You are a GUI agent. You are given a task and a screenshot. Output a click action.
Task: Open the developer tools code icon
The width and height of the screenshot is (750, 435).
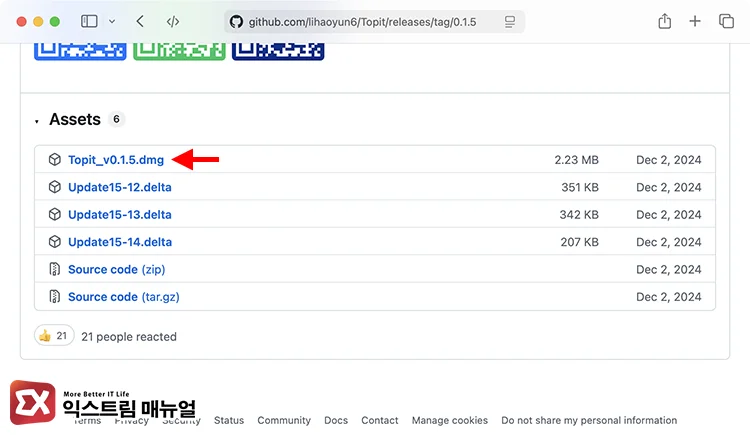pos(173,21)
